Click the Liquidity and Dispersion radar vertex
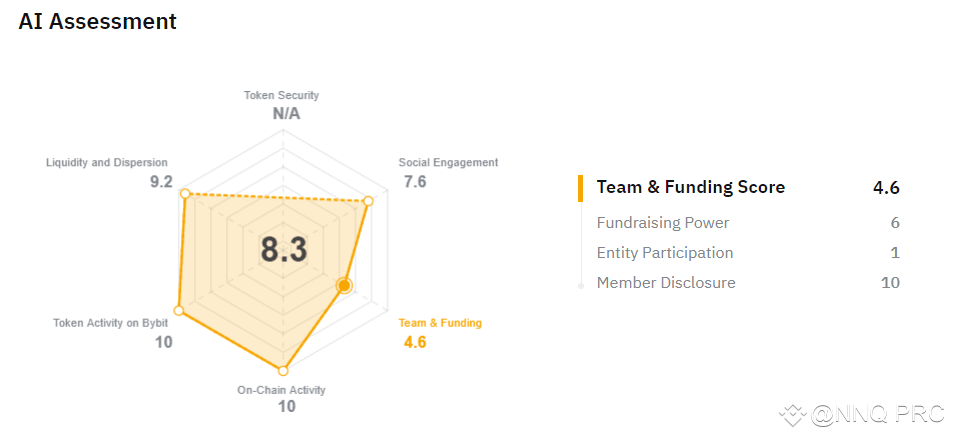953x436 pixels. tap(185, 193)
